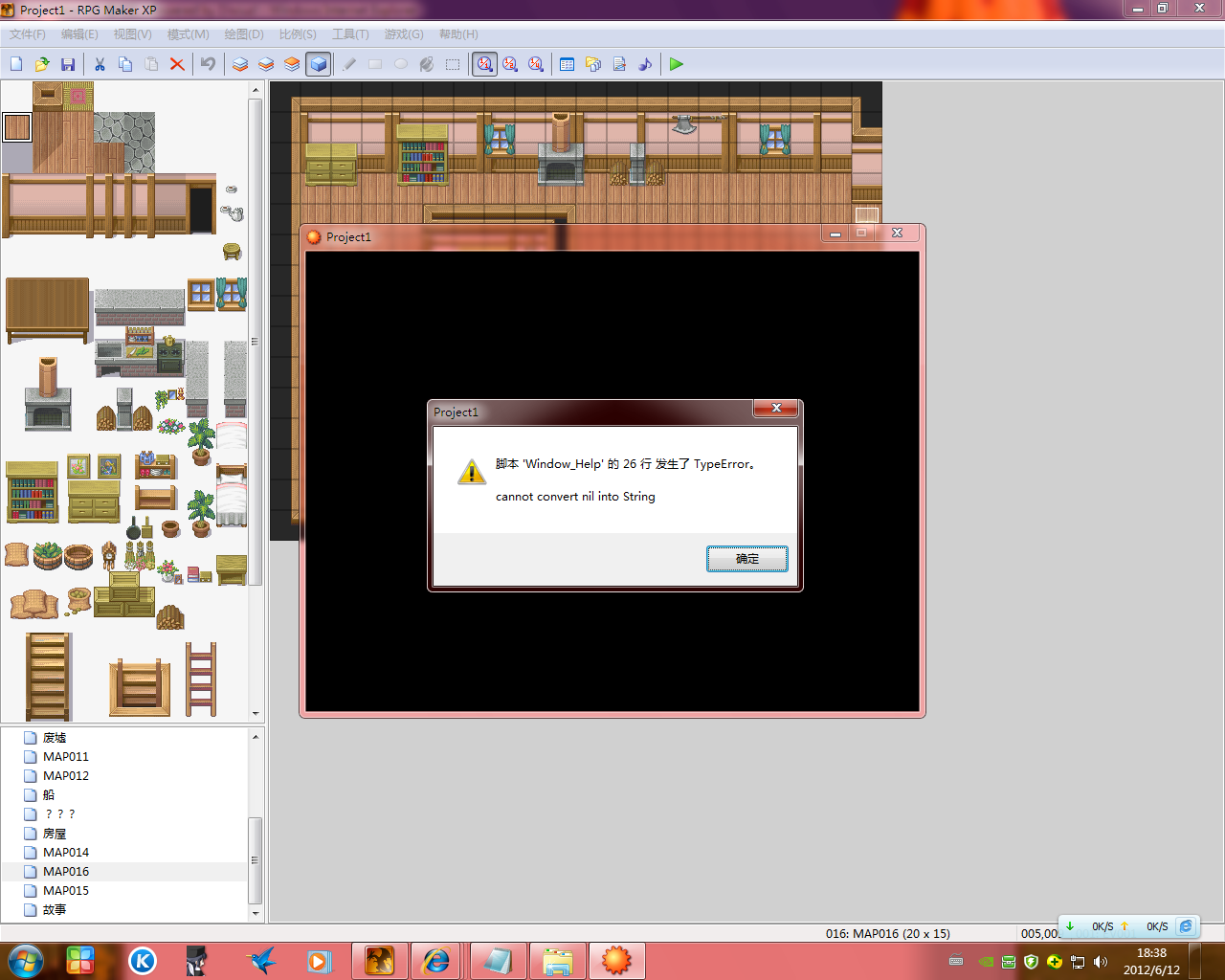Click the red X Delete icon

pos(177,64)
